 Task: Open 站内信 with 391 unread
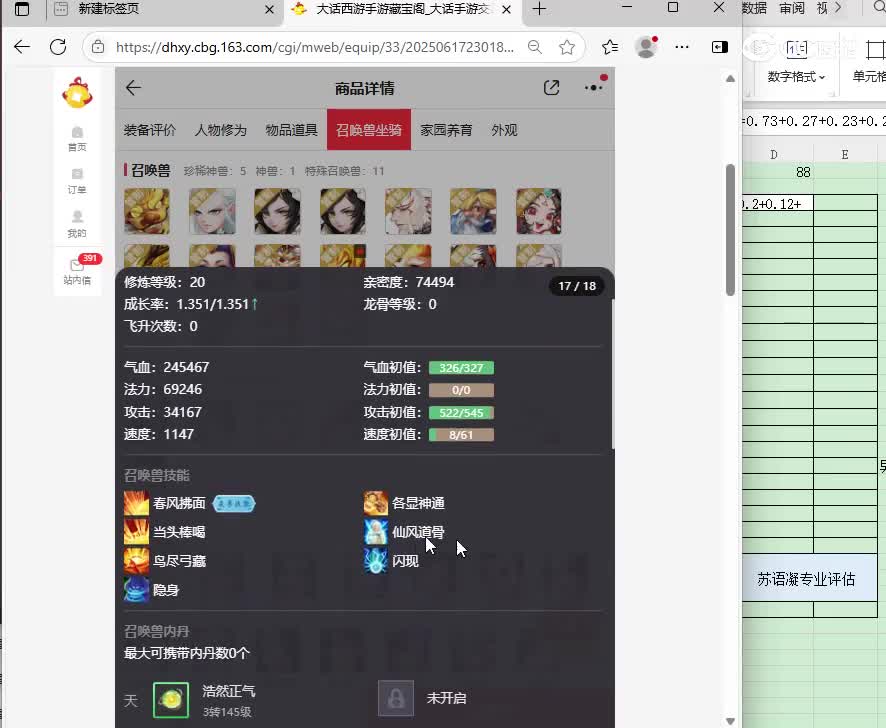[x=77, y=270]
